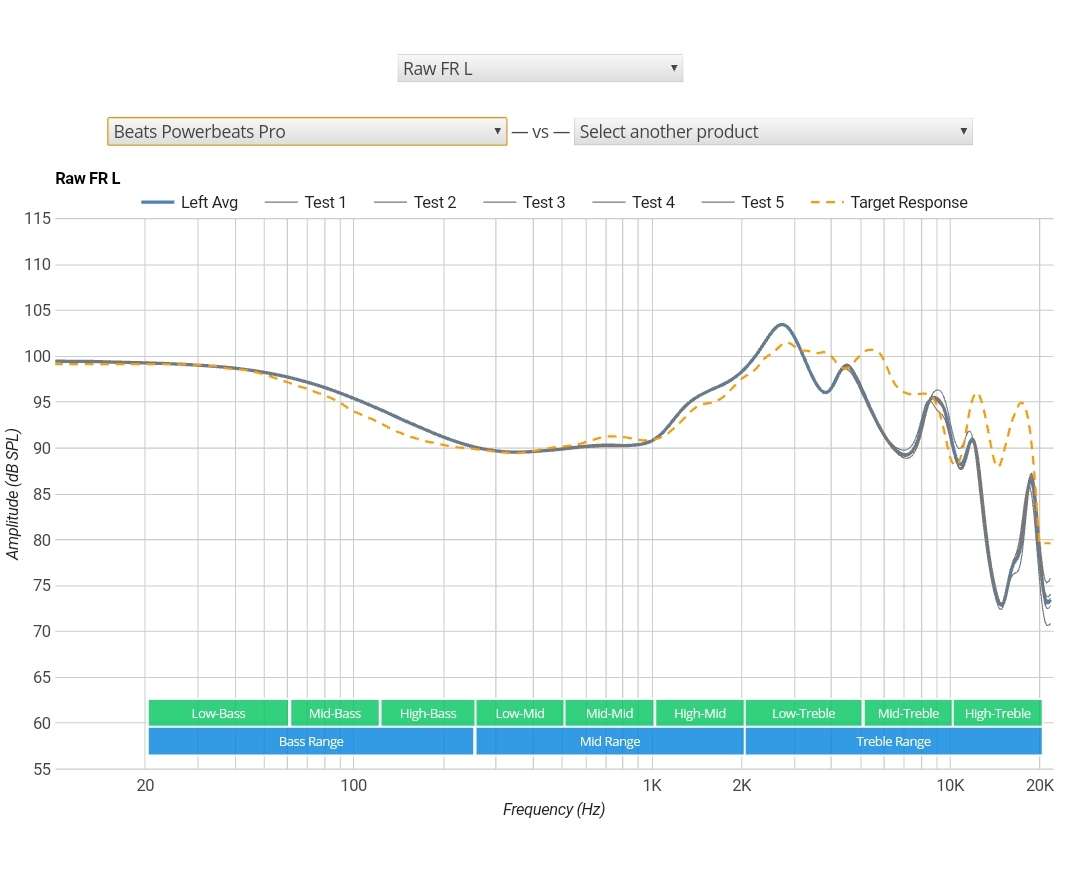This screenshot has height=894, width=1080.
Task: Click the High-Bass band label
Action: [428, 713]
